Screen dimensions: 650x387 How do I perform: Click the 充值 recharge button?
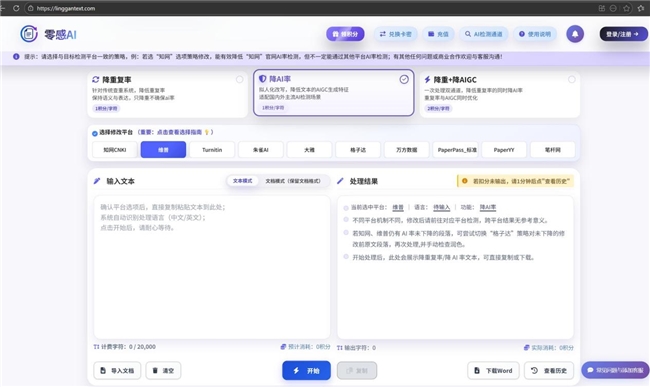438,34
